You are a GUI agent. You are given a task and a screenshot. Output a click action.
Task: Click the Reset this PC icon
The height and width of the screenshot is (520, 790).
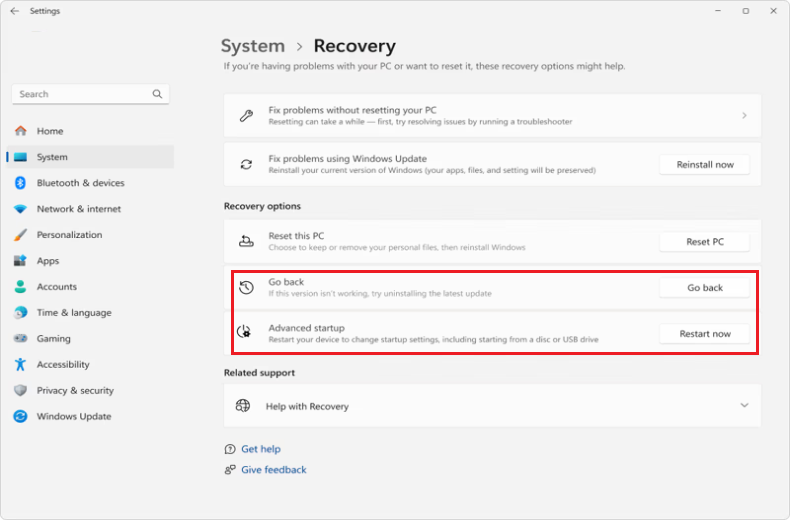[246, 241]
